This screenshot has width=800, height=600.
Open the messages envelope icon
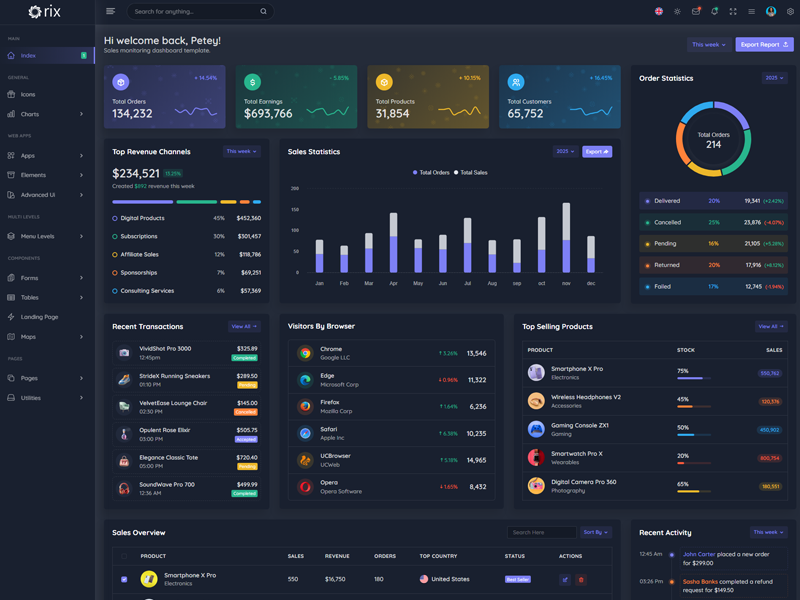click(696, 12)
